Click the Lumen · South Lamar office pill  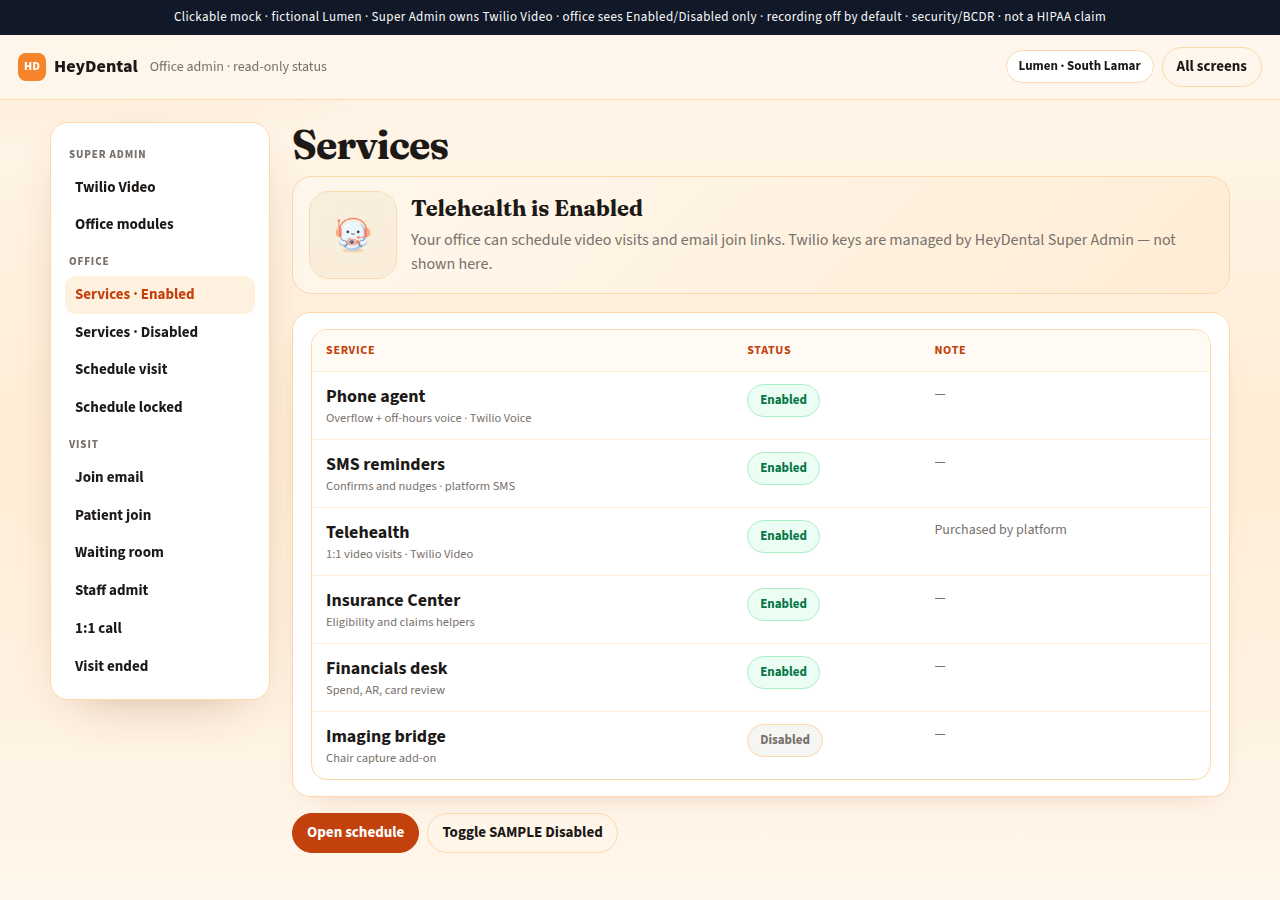point(1080,66)
